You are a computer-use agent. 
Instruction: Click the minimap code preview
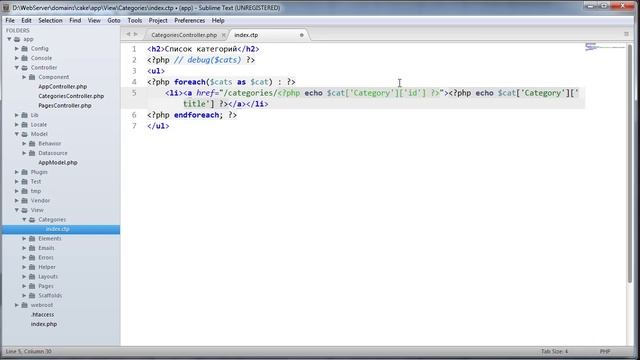click(605, 47)
